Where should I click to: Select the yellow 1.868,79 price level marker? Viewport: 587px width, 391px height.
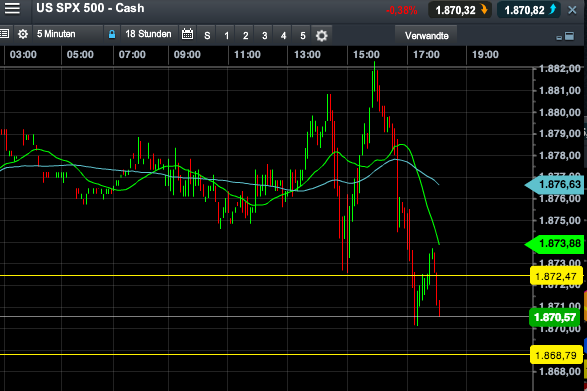pyautogui.click(x=556, y=355)
